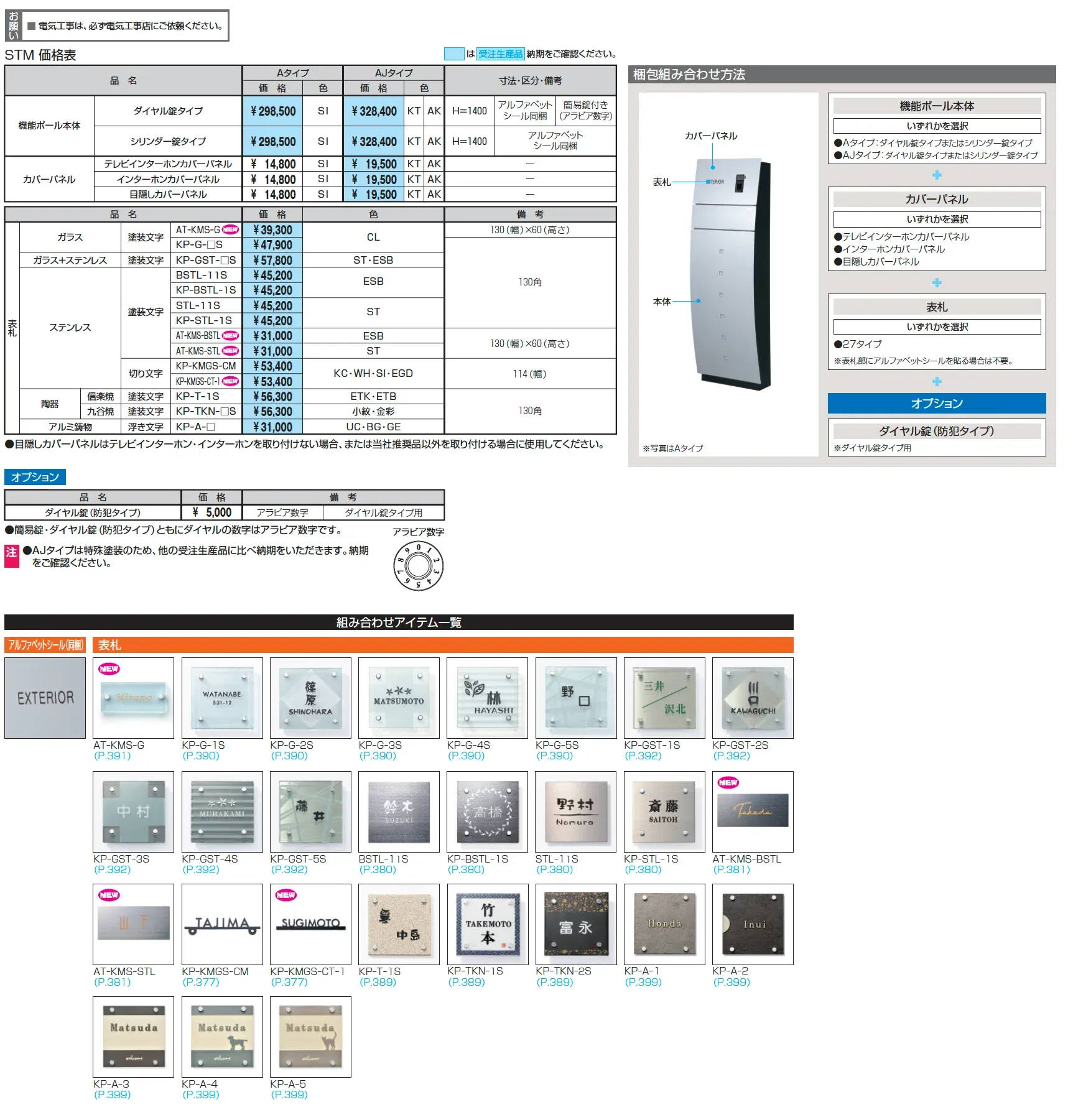Viewport: 1068px width, 1120px height.
Task: Click the オプション tab label above options table
Action: coord(35,477)
